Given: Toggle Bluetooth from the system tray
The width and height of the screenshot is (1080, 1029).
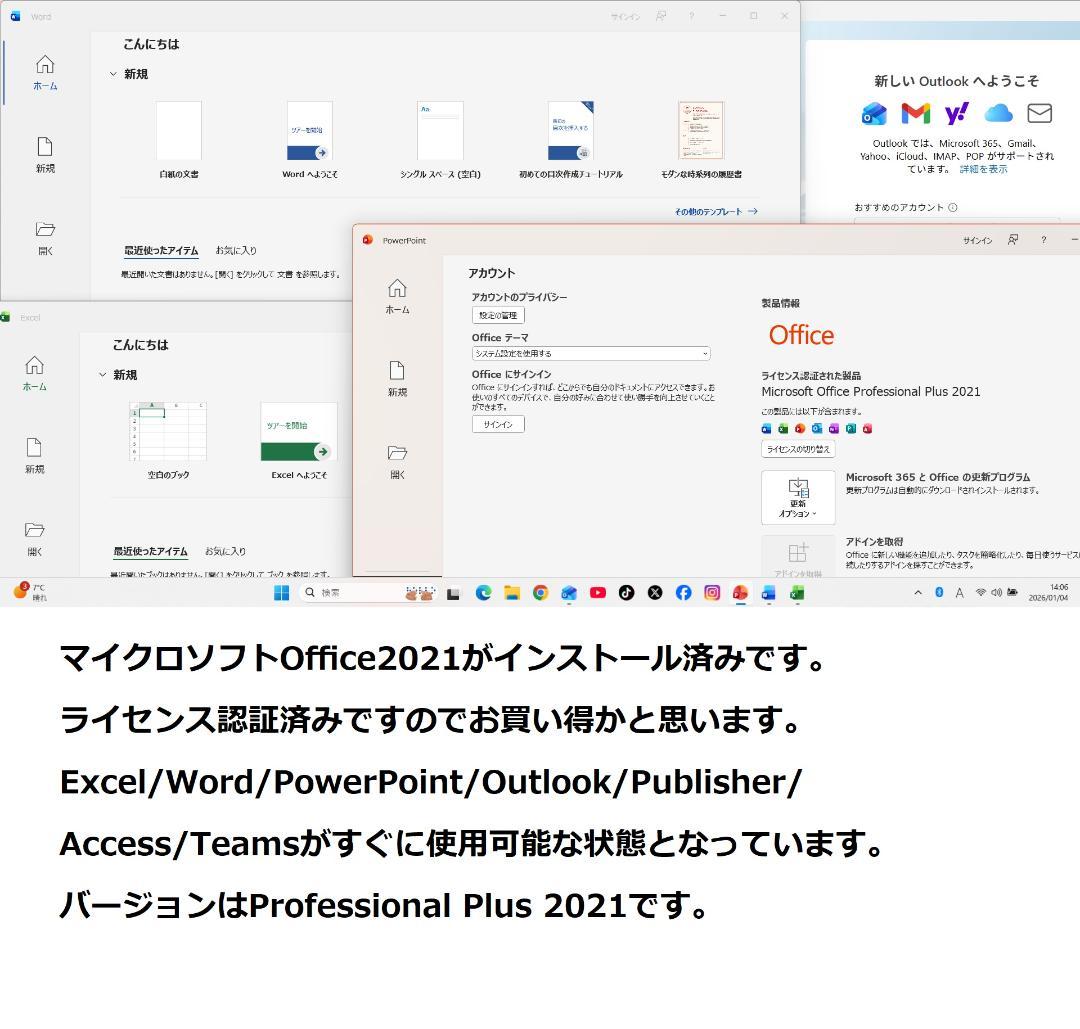Looking at the screenshot, I should (x=938, y=593).
